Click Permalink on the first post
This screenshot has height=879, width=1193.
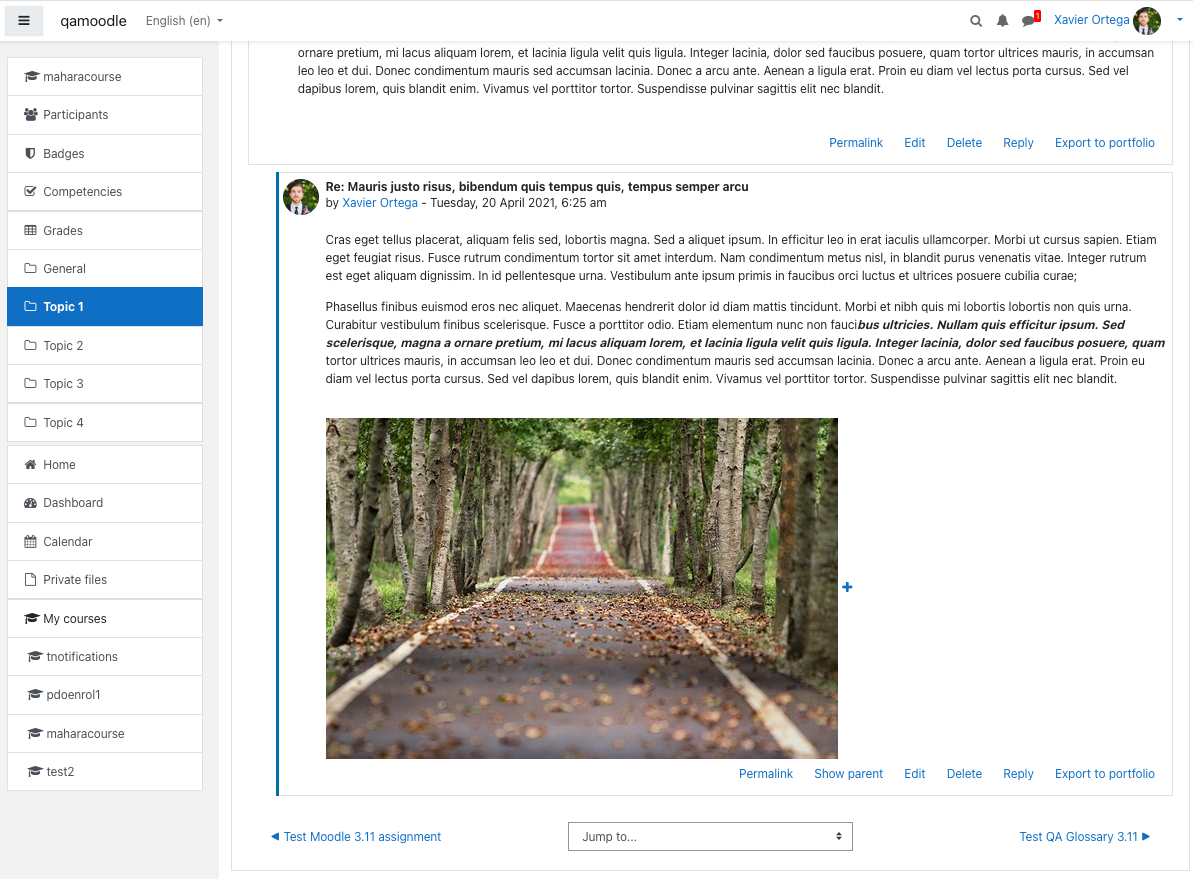(x=856, y=142)
